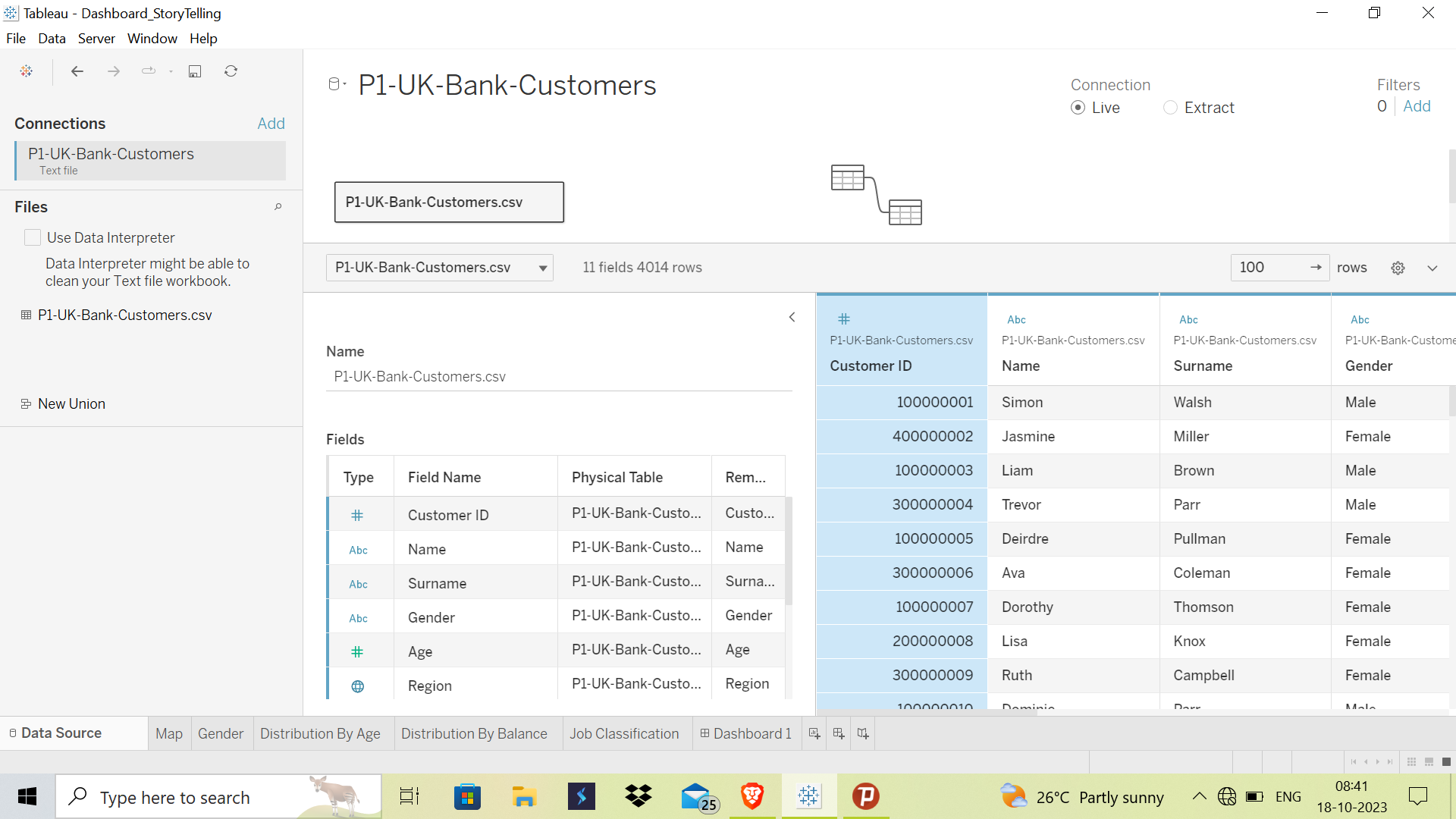Expand the sort fields dropdown near the gear

pyautogui.click(x=1432, y=268)
